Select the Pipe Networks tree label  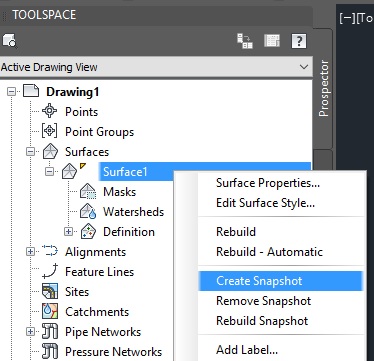coord(103,332)
